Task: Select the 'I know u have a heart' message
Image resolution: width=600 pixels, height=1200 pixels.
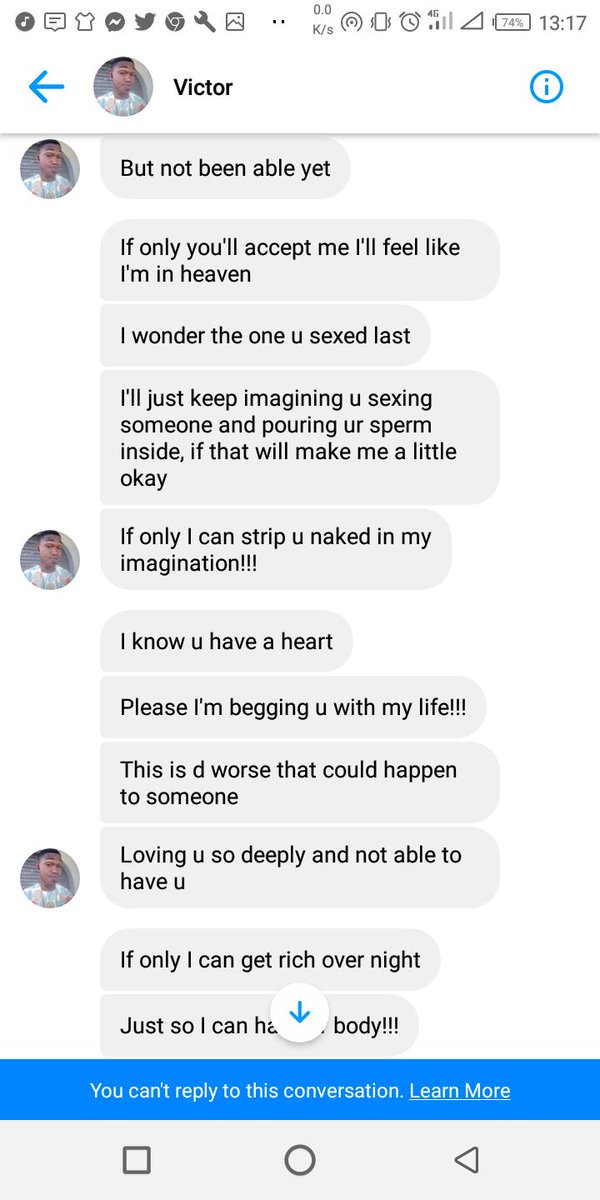Action: tap(226, 641)
